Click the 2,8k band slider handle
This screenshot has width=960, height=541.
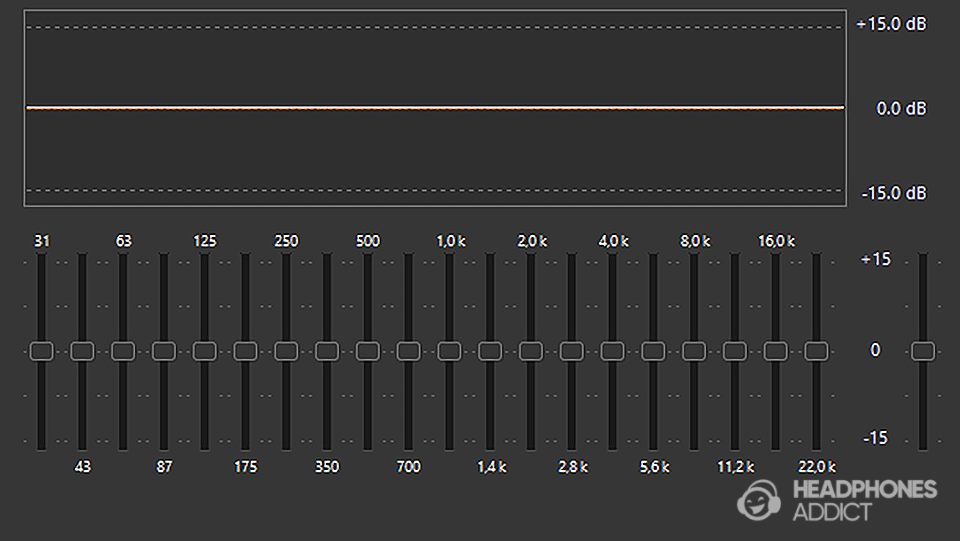[571, 351]
